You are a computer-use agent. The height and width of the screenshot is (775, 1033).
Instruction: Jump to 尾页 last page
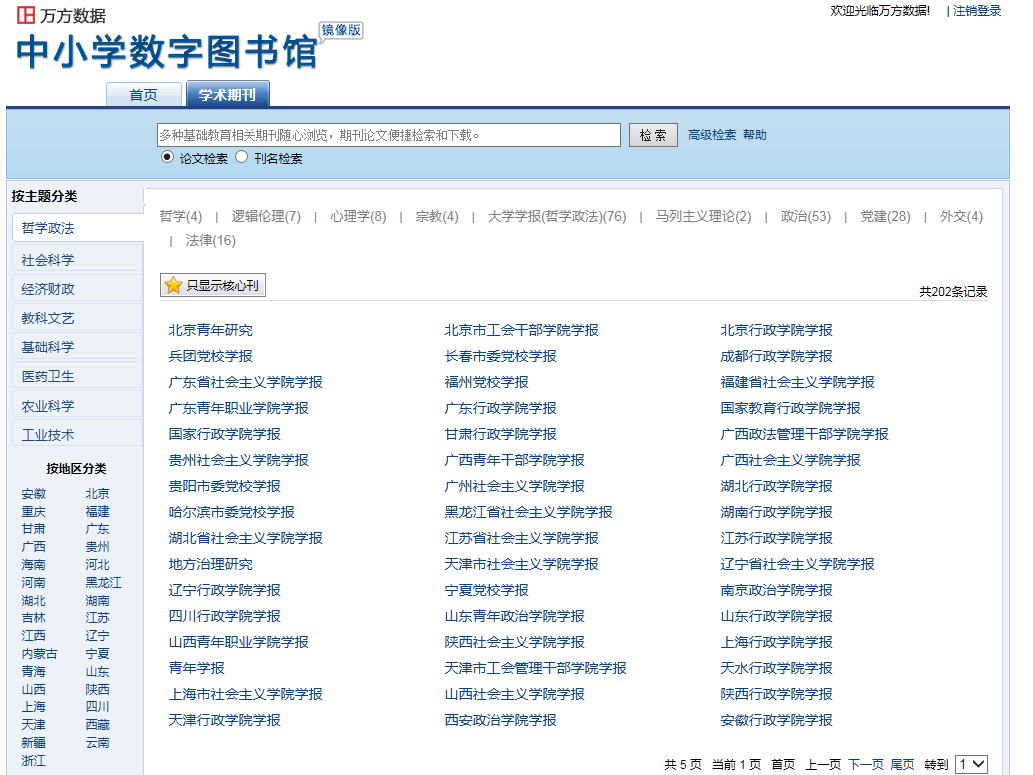(x=902, y=764)
